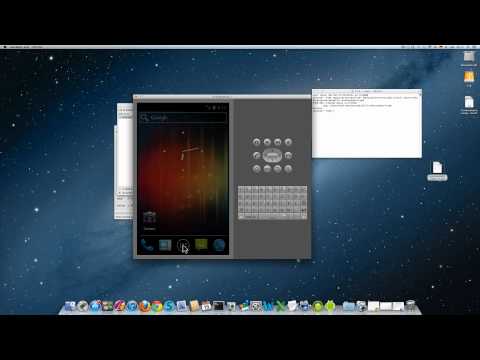
Task: Open Terminal from the Dock
Action: click(219, 306)
